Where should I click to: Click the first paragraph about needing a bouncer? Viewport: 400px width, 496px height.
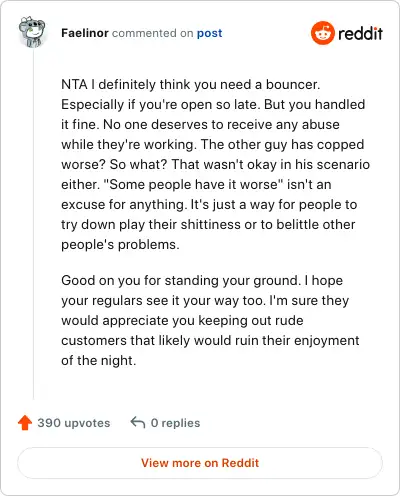(215, 164)
